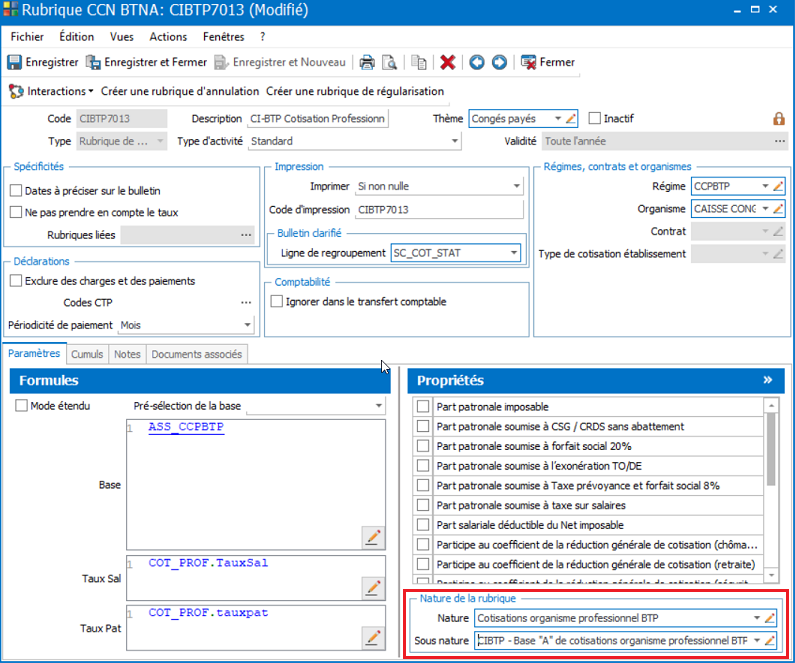795x663 pixels.
Task: Go to next record arrow
Action: click(499, 62)
